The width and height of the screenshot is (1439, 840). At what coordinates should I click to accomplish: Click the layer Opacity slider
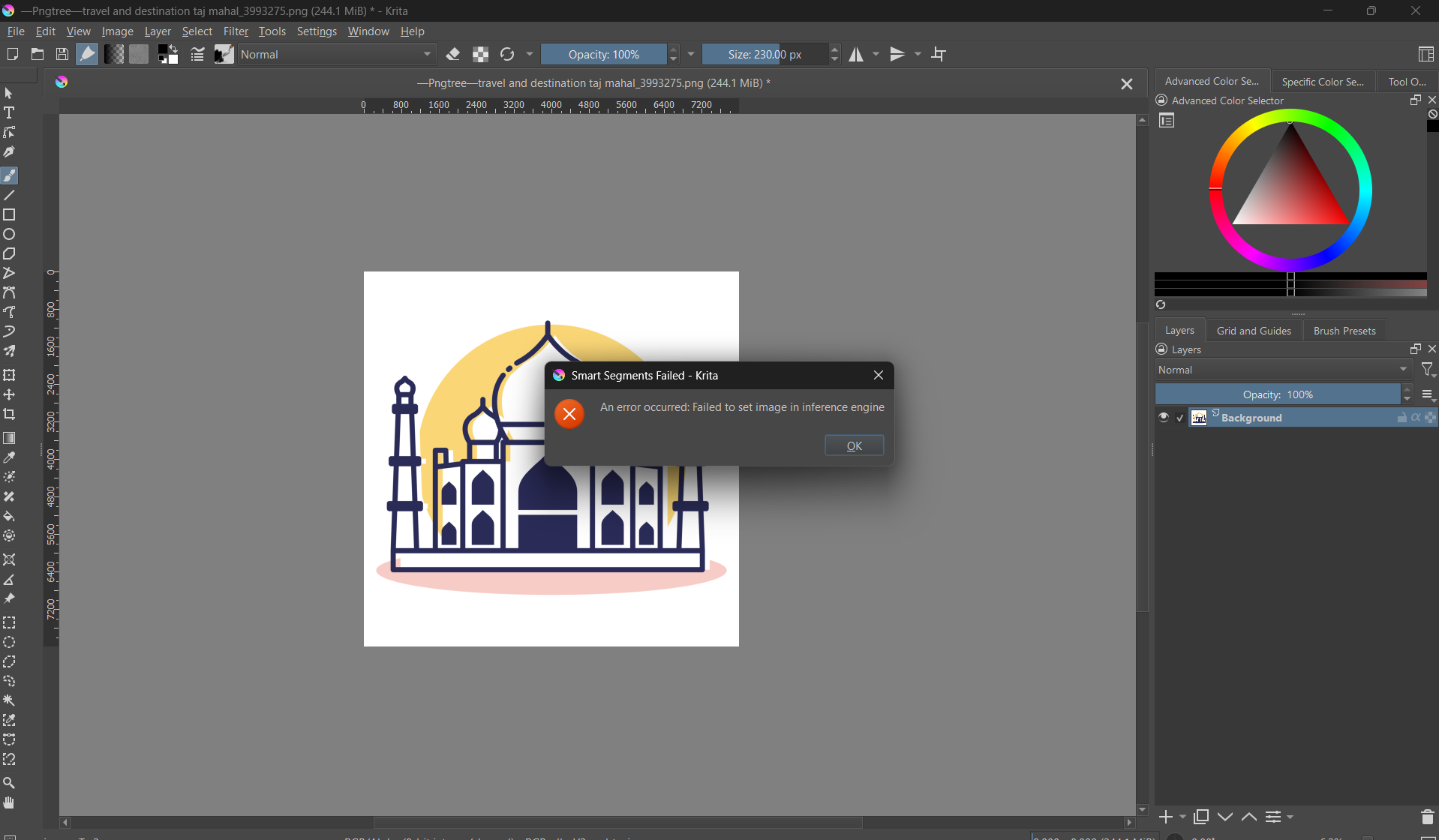[x=1277, y=394]
